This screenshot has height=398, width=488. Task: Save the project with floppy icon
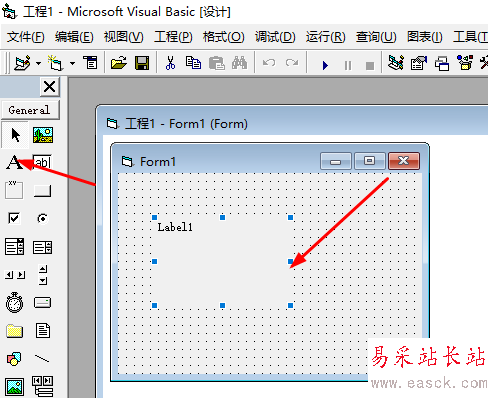(142, 63)
